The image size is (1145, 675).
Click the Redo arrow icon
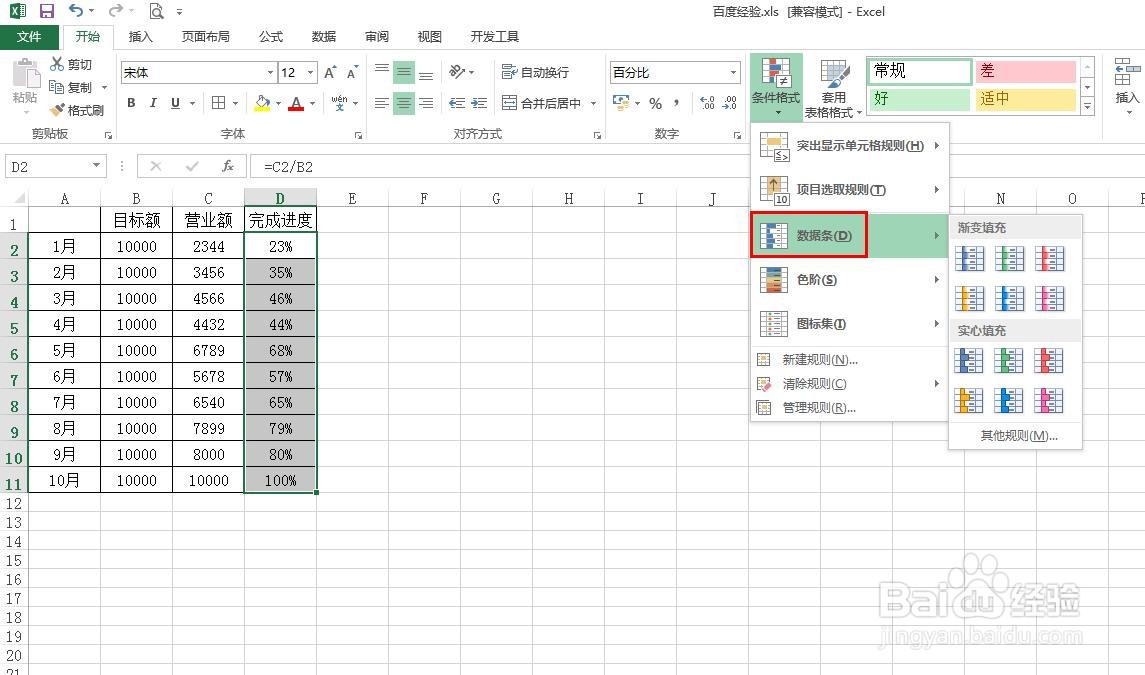(115, 11)
